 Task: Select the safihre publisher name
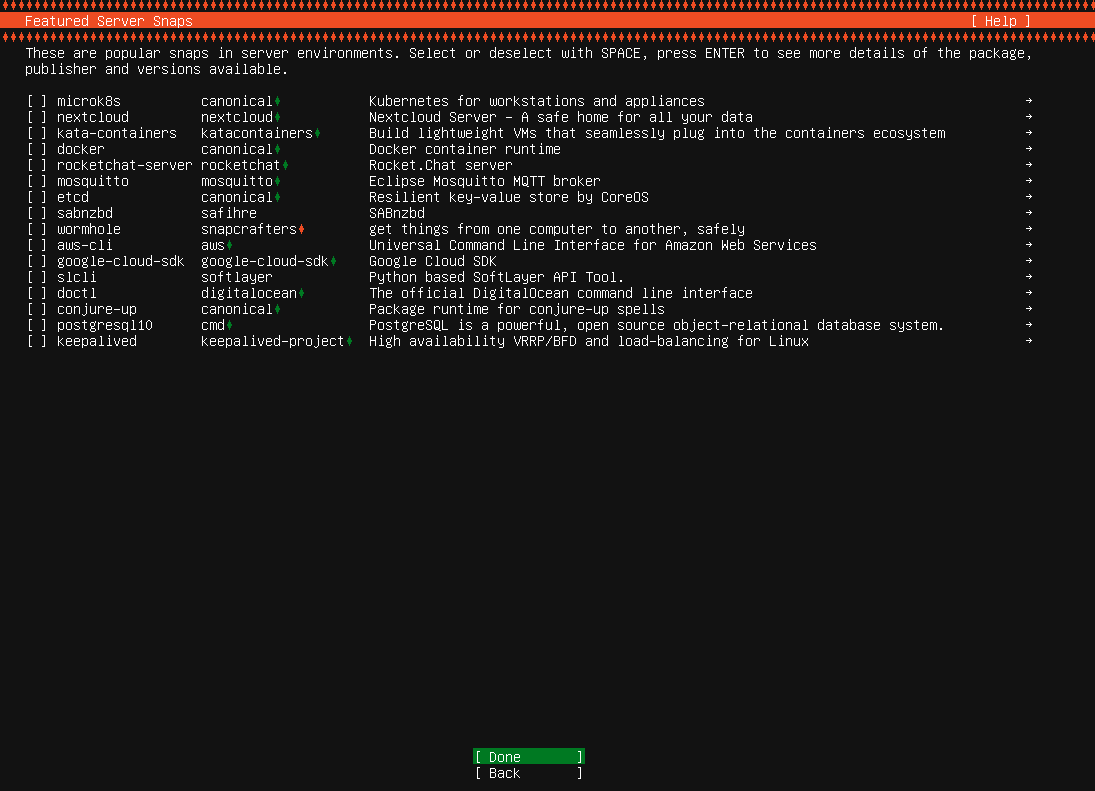[x=229, y=214]
